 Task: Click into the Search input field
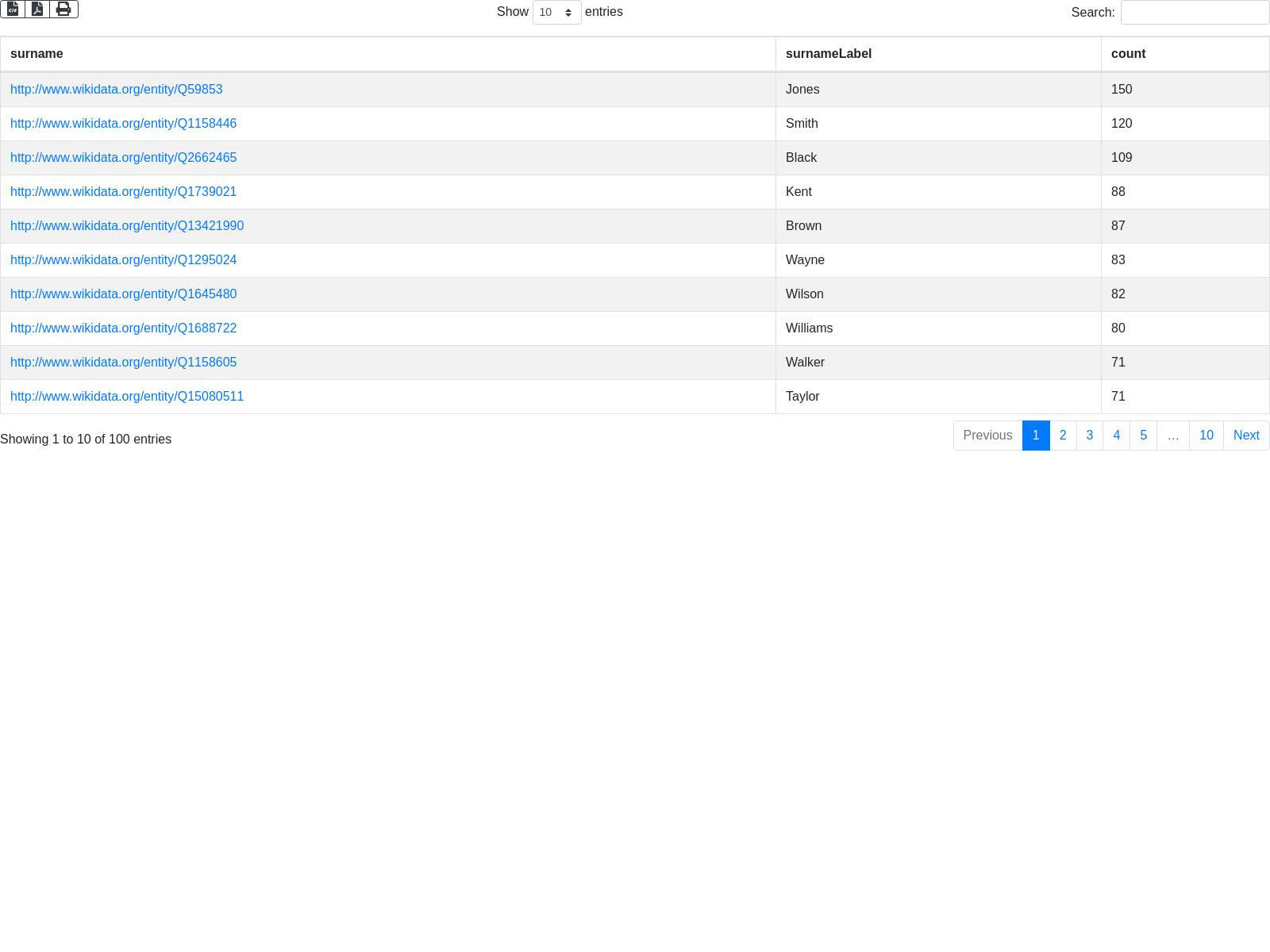pos(1195,13)
